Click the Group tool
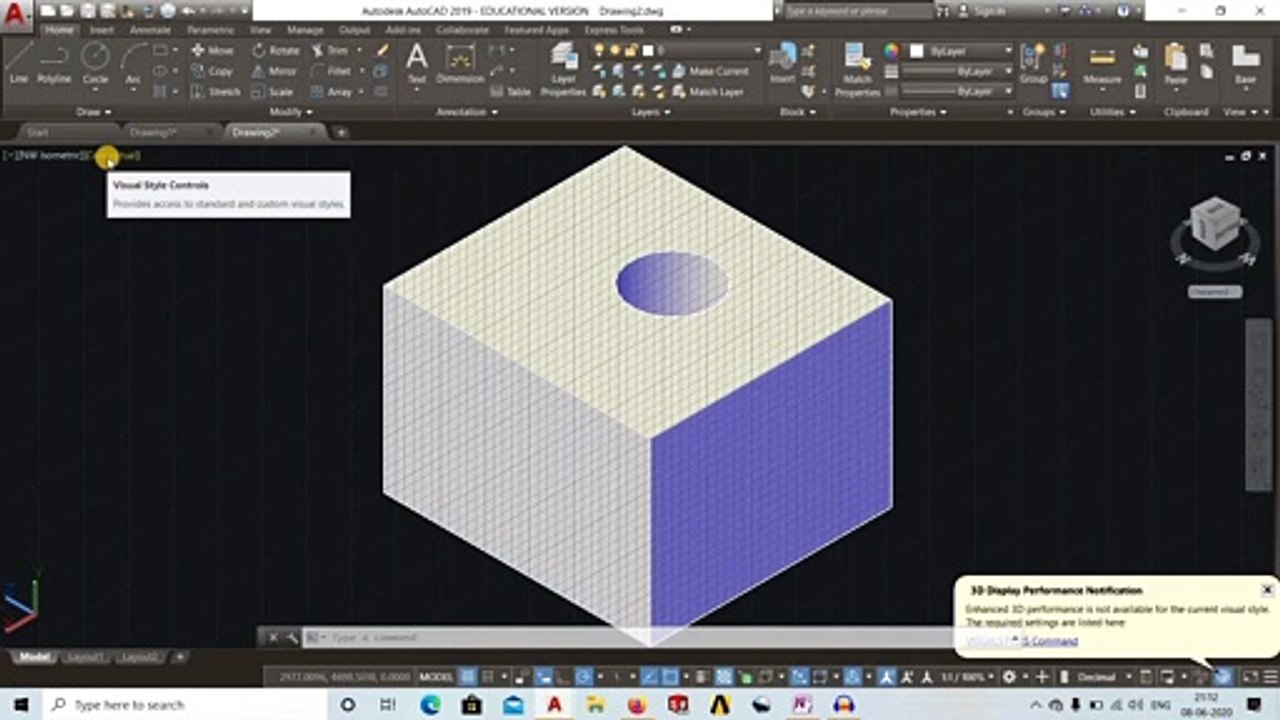Image resolution: width=1280 pixels, height=720 pixels. [1033, 63]
